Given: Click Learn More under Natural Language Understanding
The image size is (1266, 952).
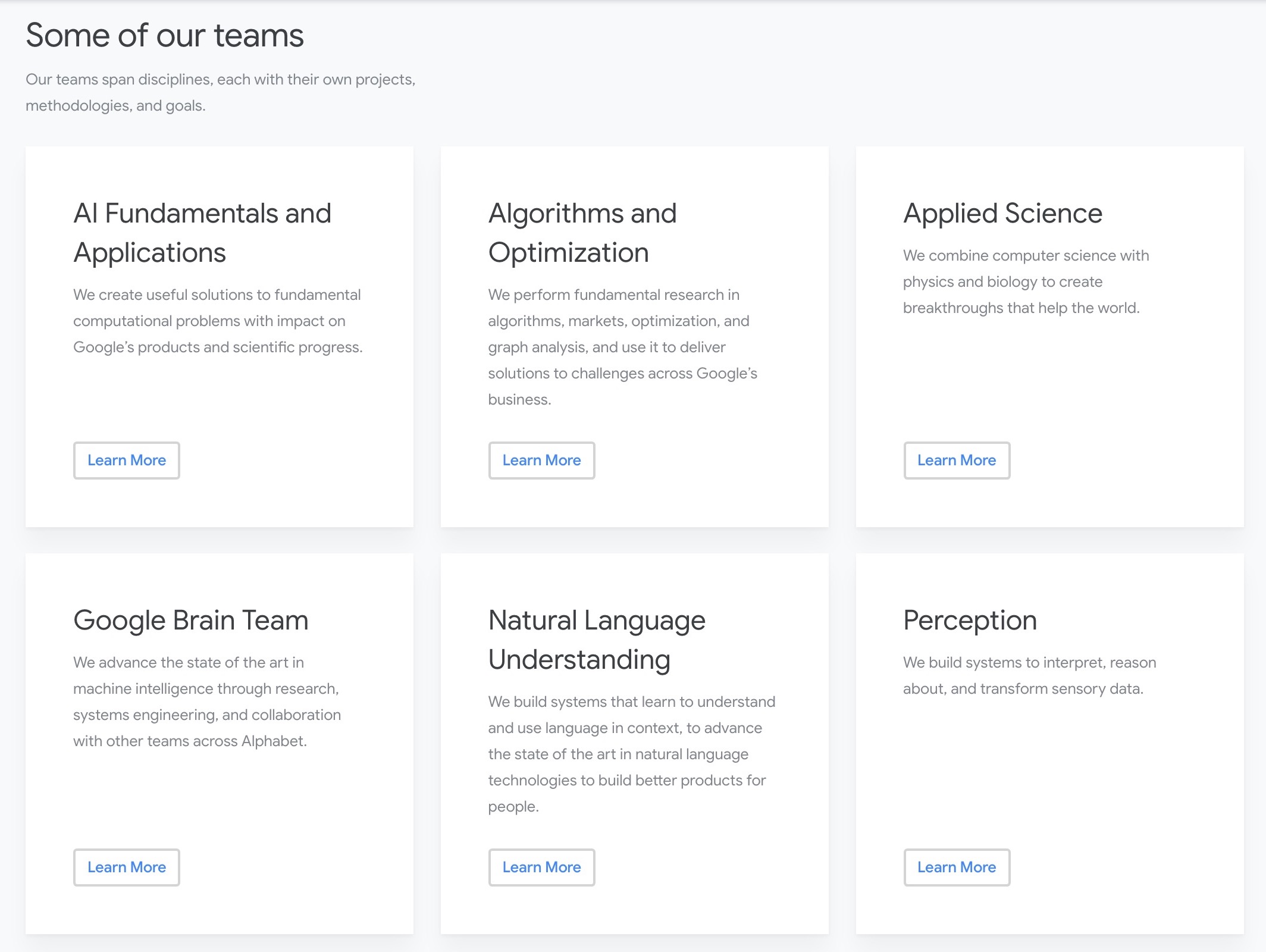Looking at the screenshot, I should (541, 867).
